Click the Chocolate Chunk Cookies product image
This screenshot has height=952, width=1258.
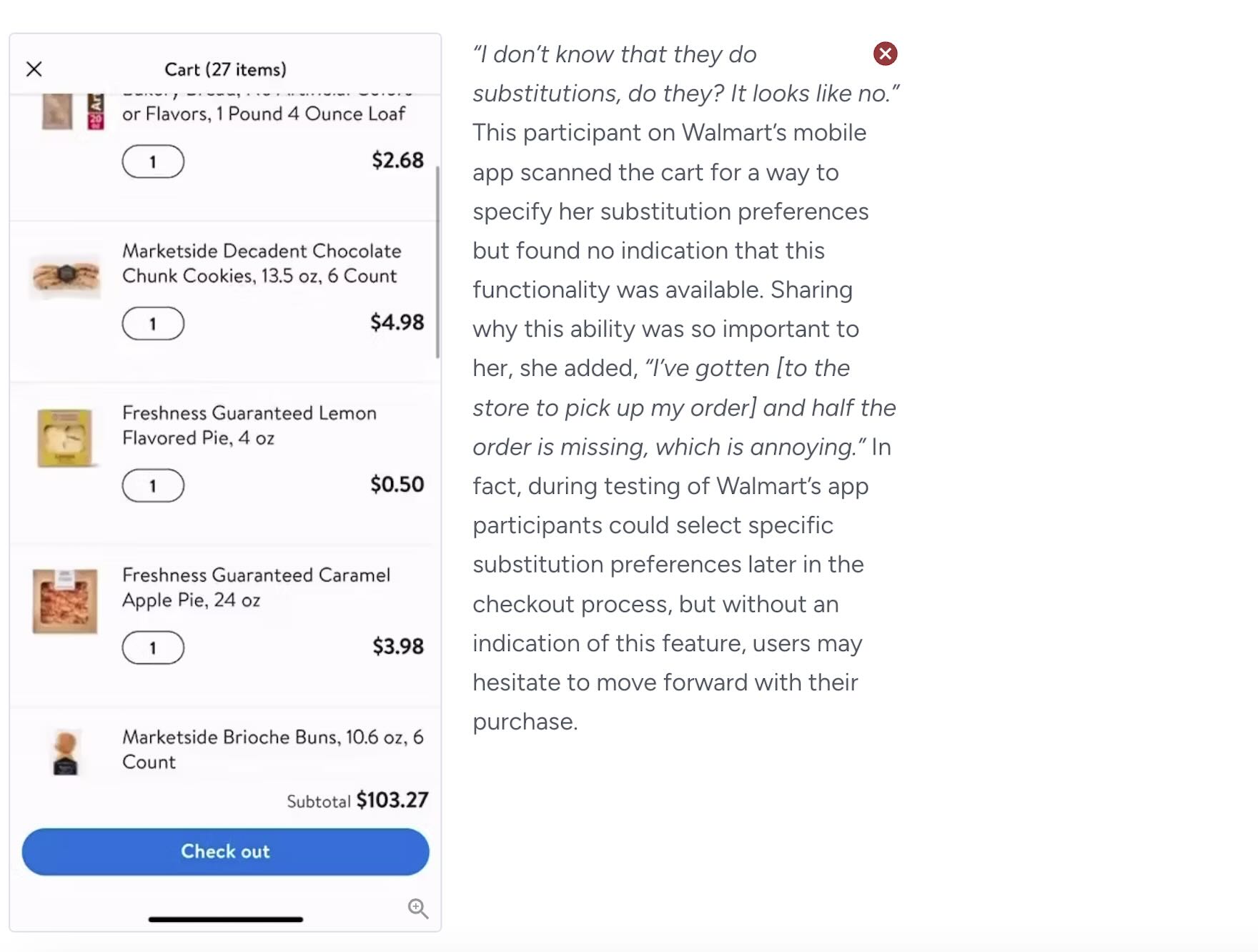coord(65,276)
